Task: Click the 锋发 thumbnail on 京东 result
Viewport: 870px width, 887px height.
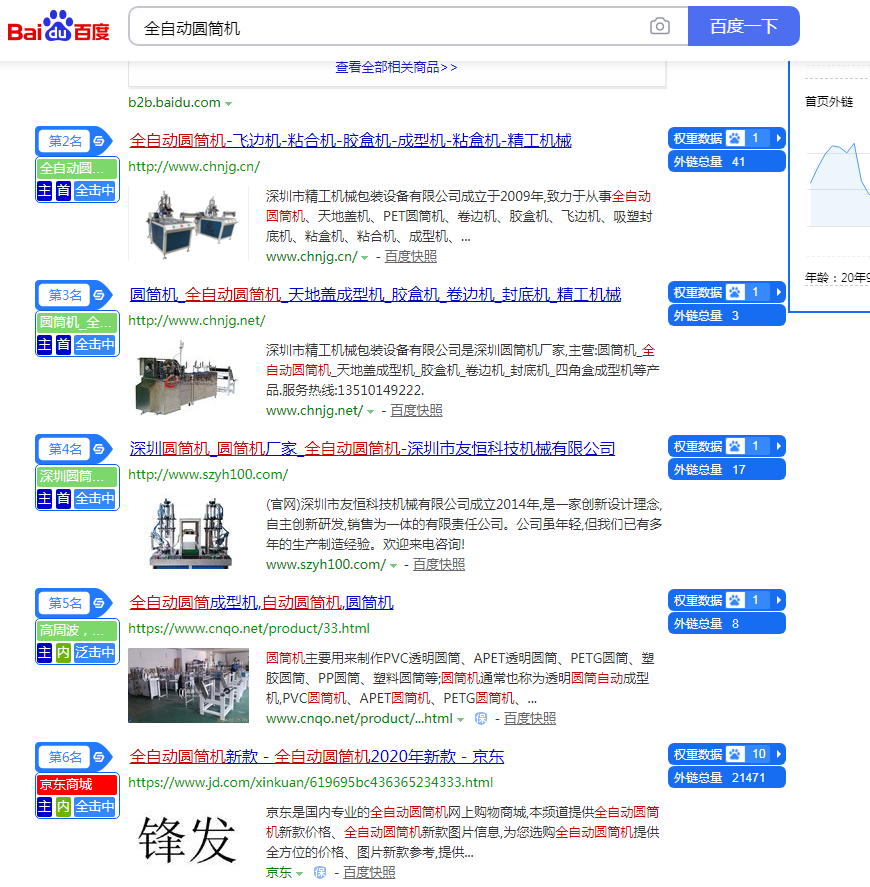Action: click(188, 839)
